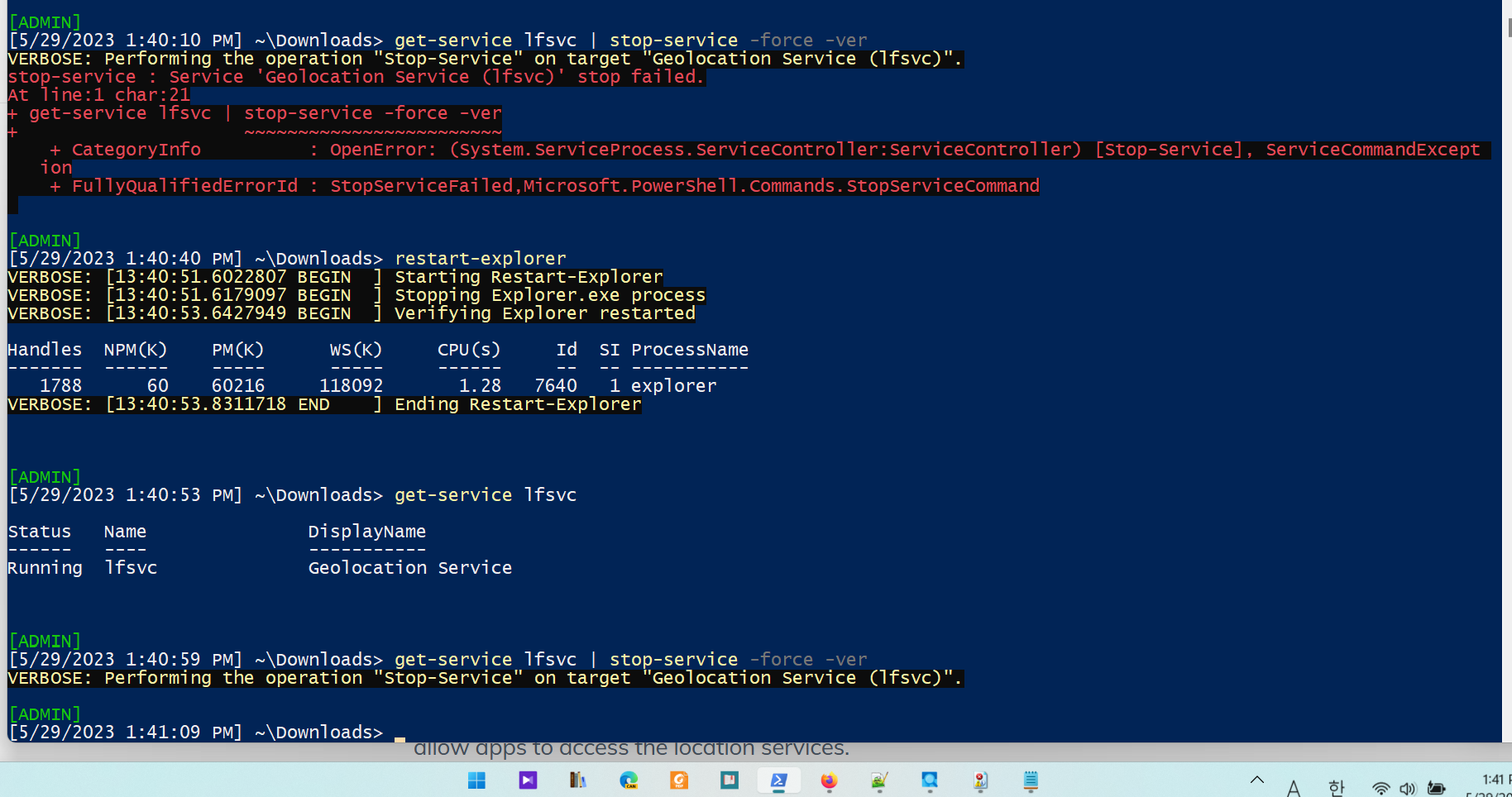The height and width of the screenshot is (797, 1512).
Task: Expand the hidden system tray icons chevron
Action: (1257, 780)
